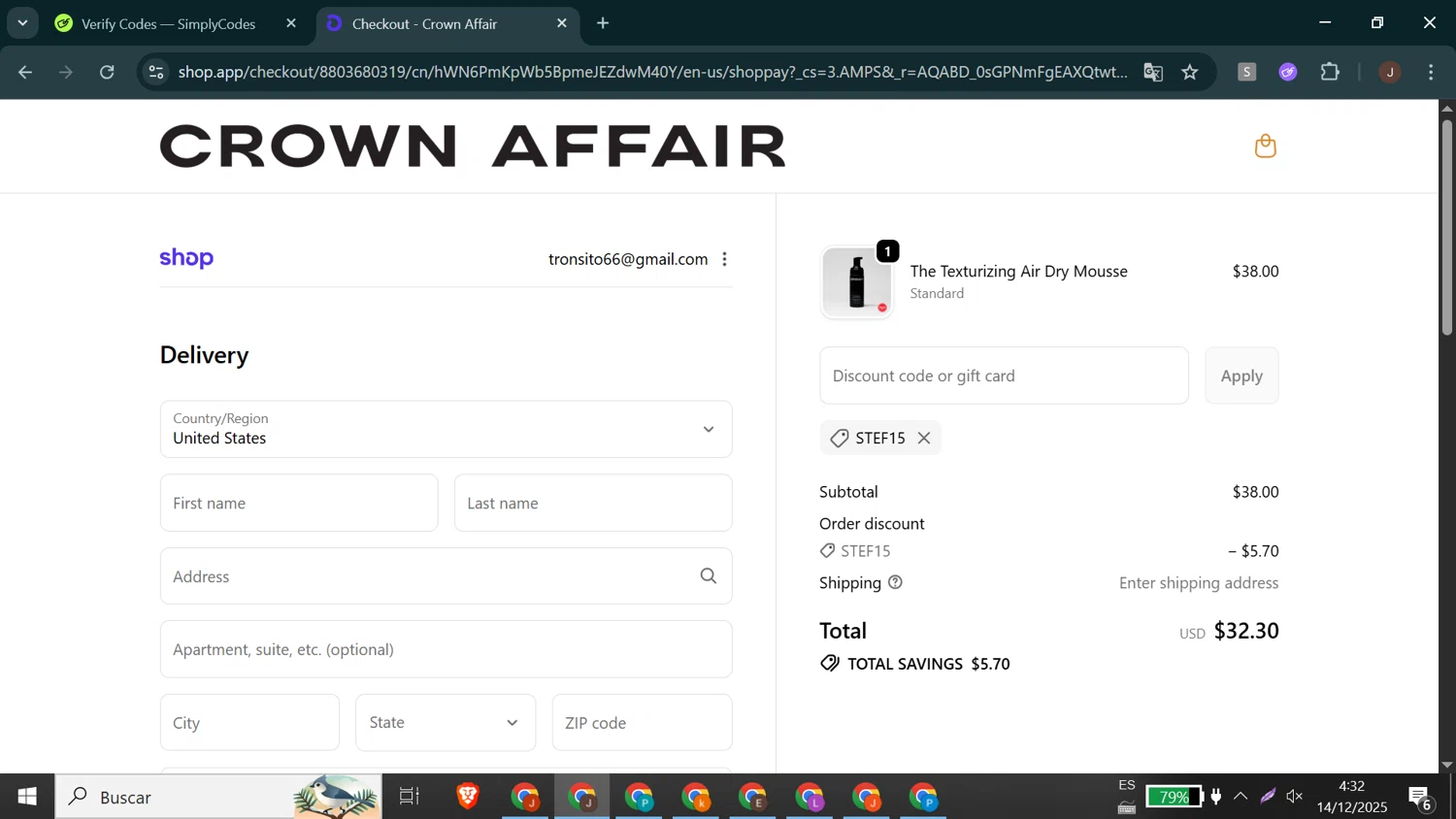This screenshot has width=1456, height=819.
Task: Click the shipping help question mark icon
Action: click(895, 582)
